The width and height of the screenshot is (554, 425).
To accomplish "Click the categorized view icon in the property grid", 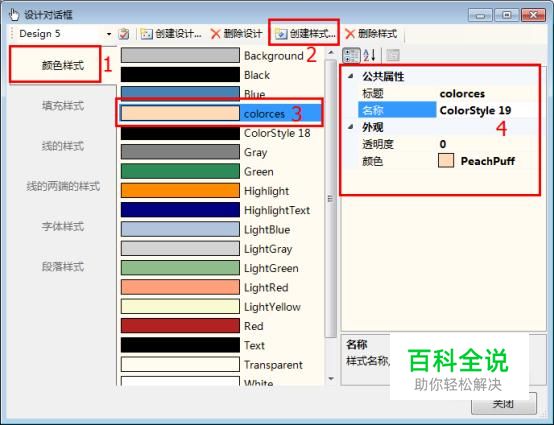I will point(352,55).
